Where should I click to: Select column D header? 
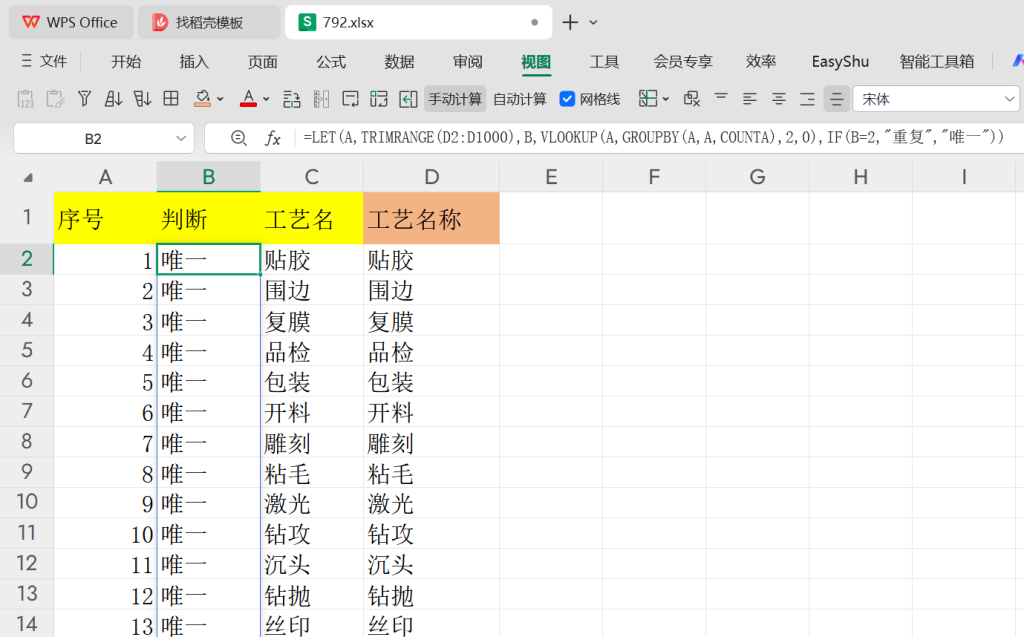pos(431,177)
